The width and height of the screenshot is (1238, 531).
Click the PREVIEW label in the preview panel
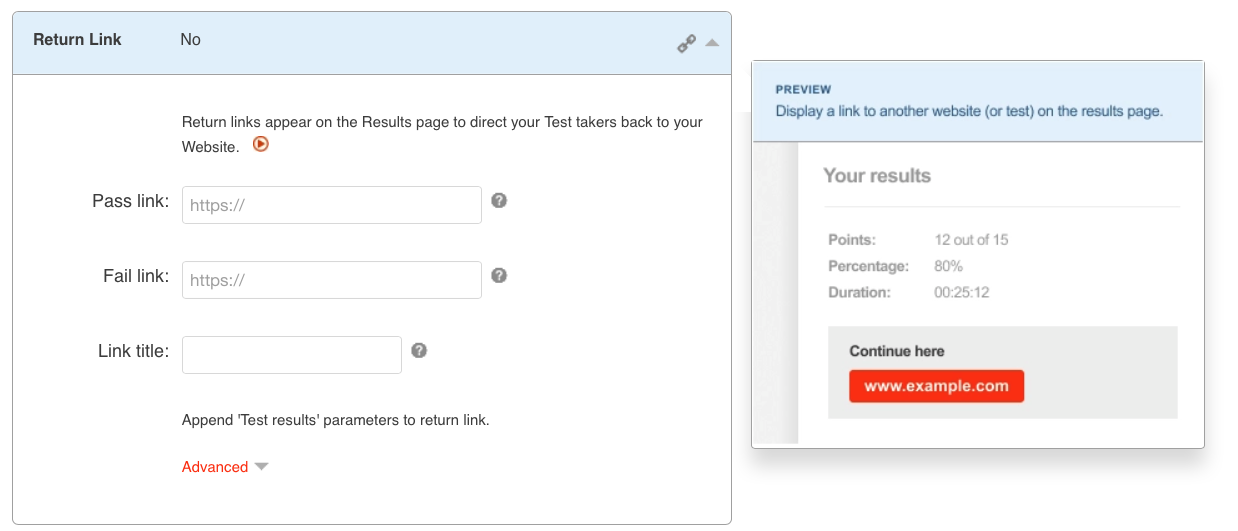[x=803, y=90]
